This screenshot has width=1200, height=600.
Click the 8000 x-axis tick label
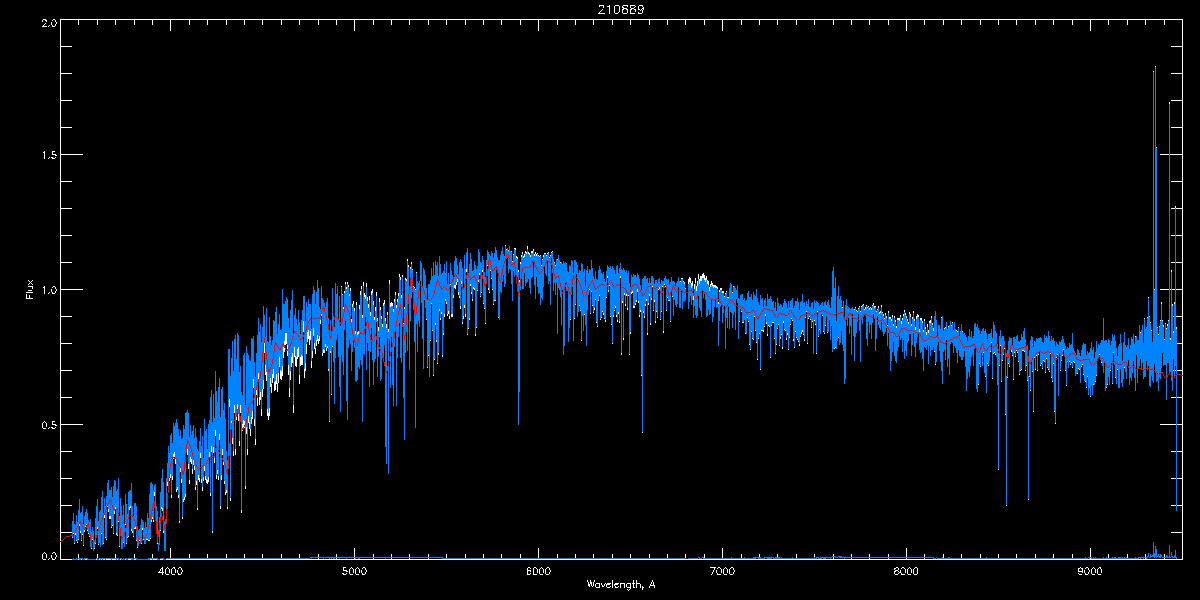[906, 572]
